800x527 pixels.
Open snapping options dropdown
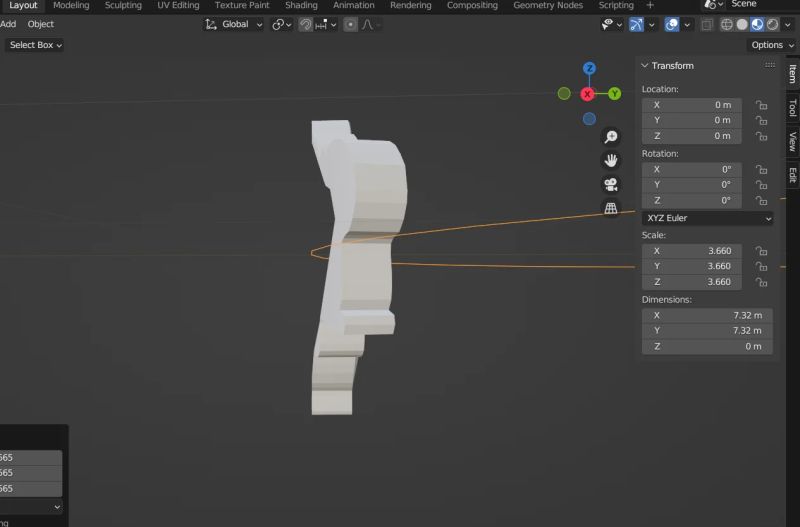326,24
